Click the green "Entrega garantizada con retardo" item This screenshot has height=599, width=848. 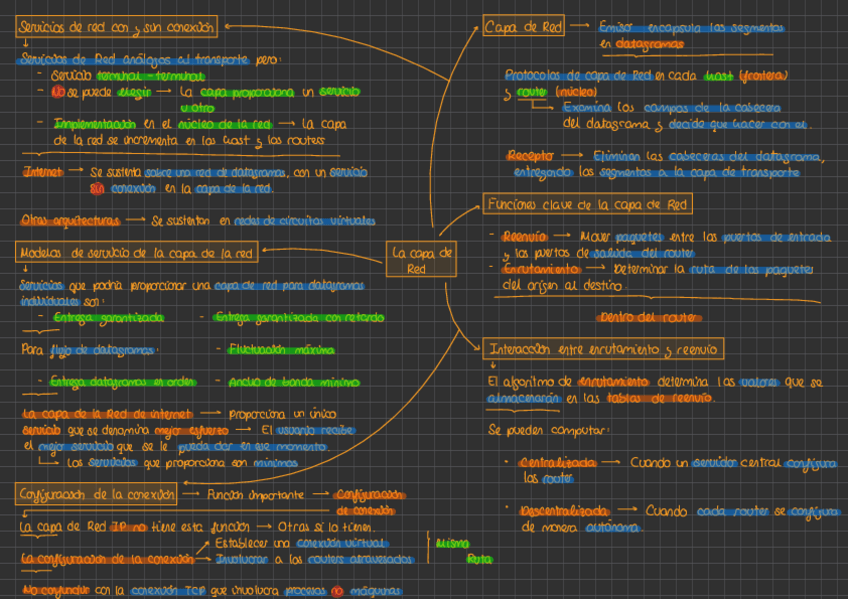point(299,318)
